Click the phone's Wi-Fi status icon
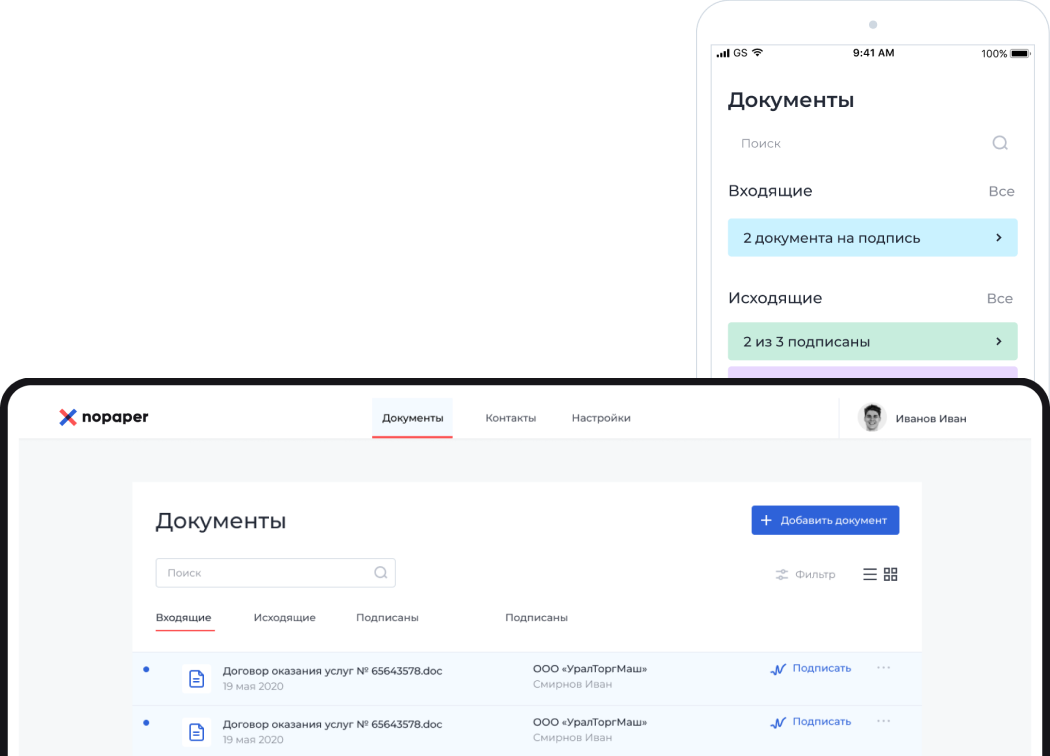Screen dimensions: 1050x756 (x=757, y=52)
